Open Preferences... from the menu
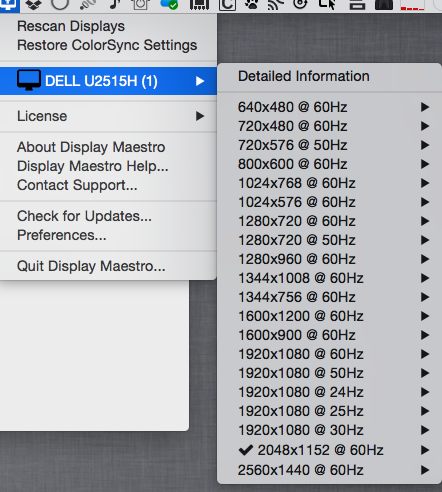This screenshot has height=492, width=442. 108,235
